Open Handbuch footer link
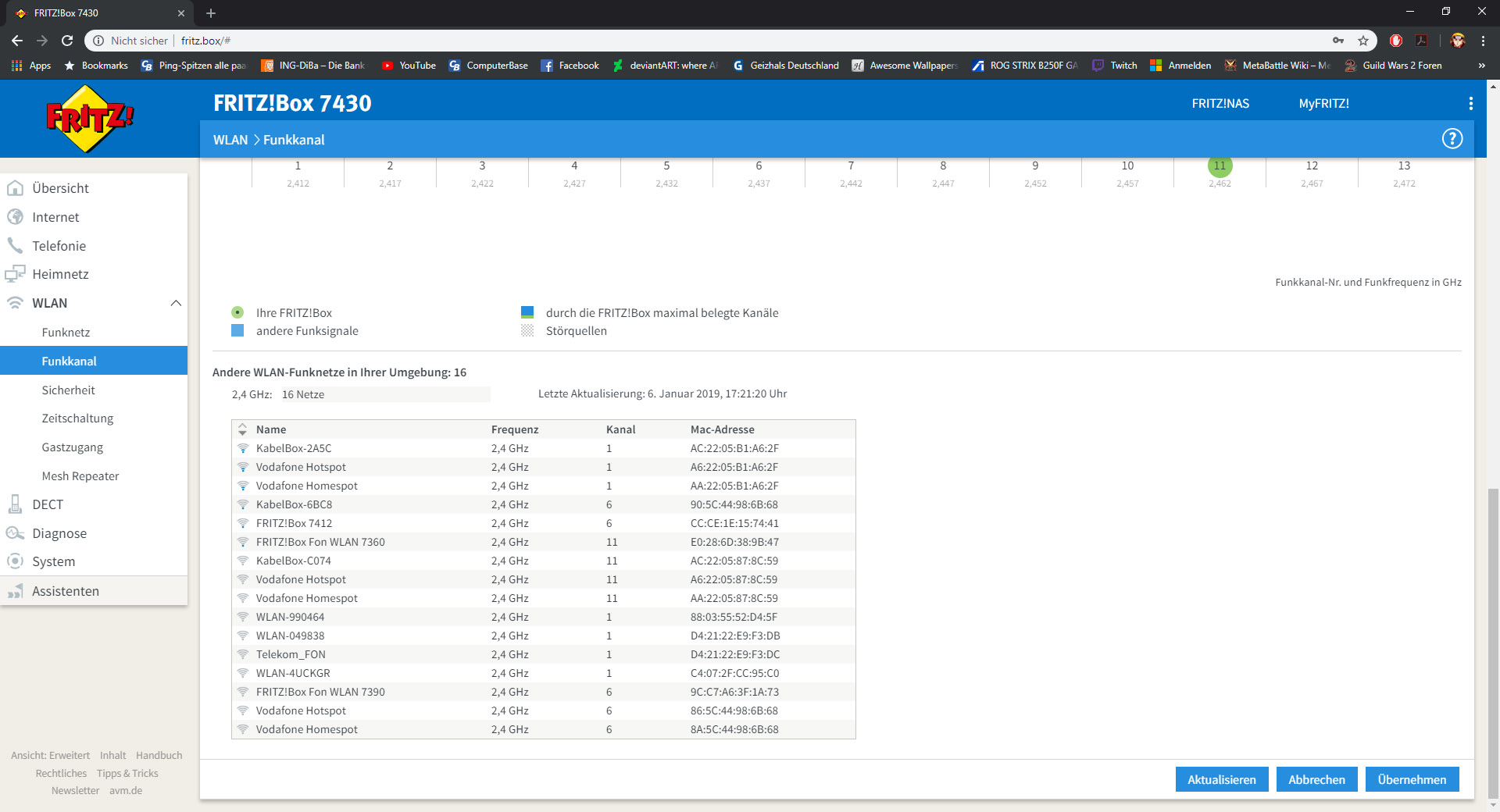The height and width of the screenshot is (812, 1500). click(159, 756)
